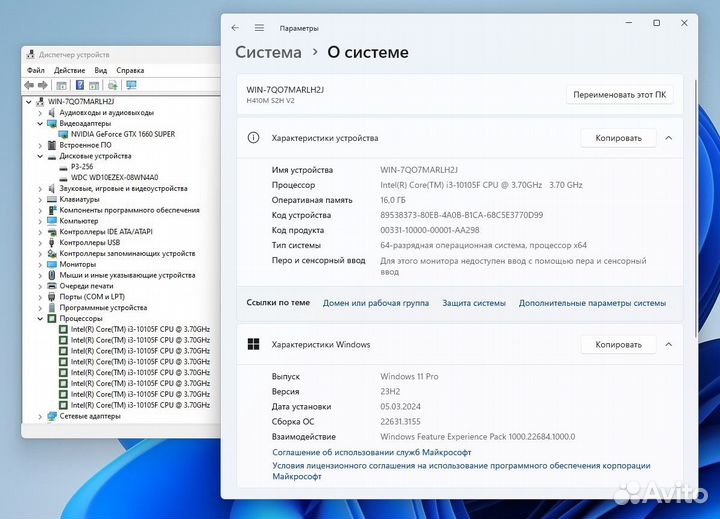Copy Windows specifications with Копировать button
Screen dimensions: 720x519
pos(619,344)
